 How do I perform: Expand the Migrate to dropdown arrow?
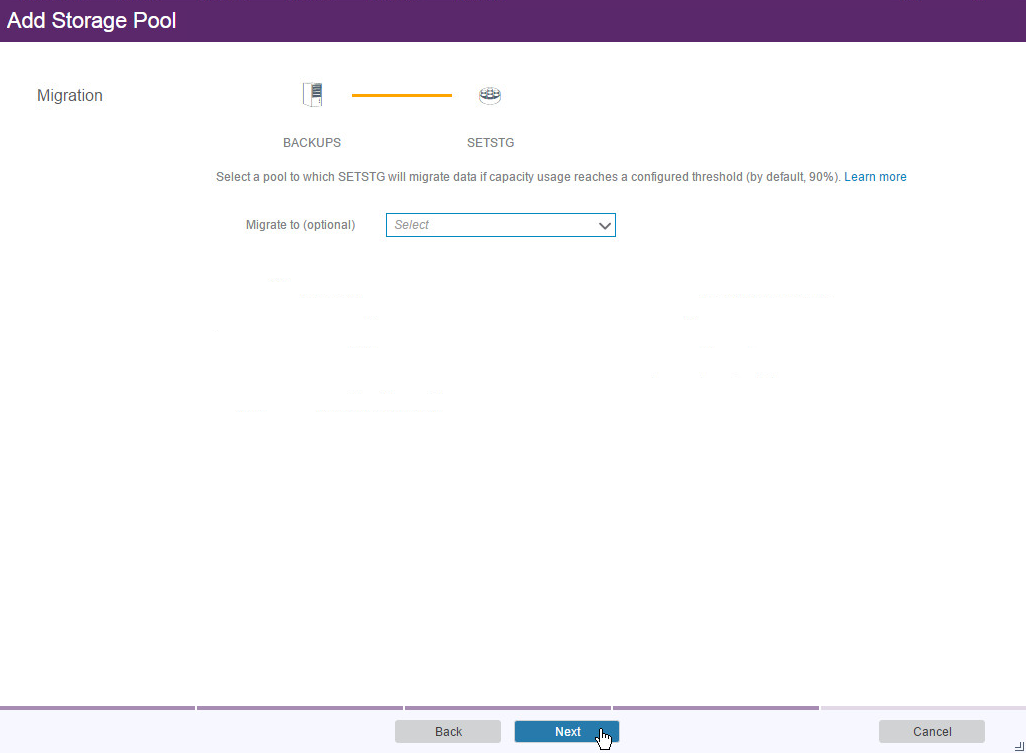pos(604,226)
